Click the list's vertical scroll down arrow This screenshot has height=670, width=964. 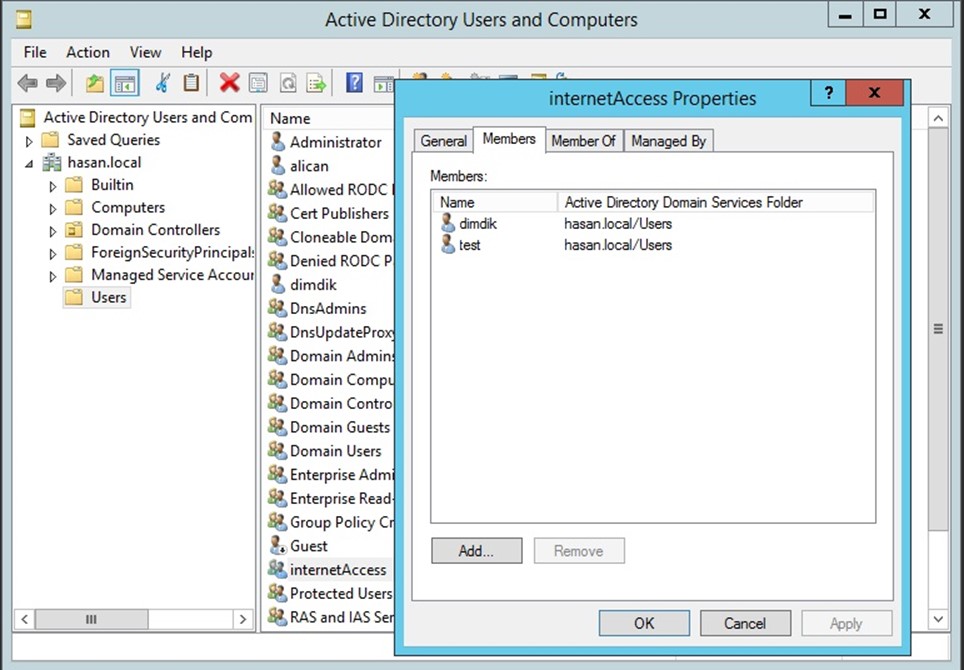(938, 619)
